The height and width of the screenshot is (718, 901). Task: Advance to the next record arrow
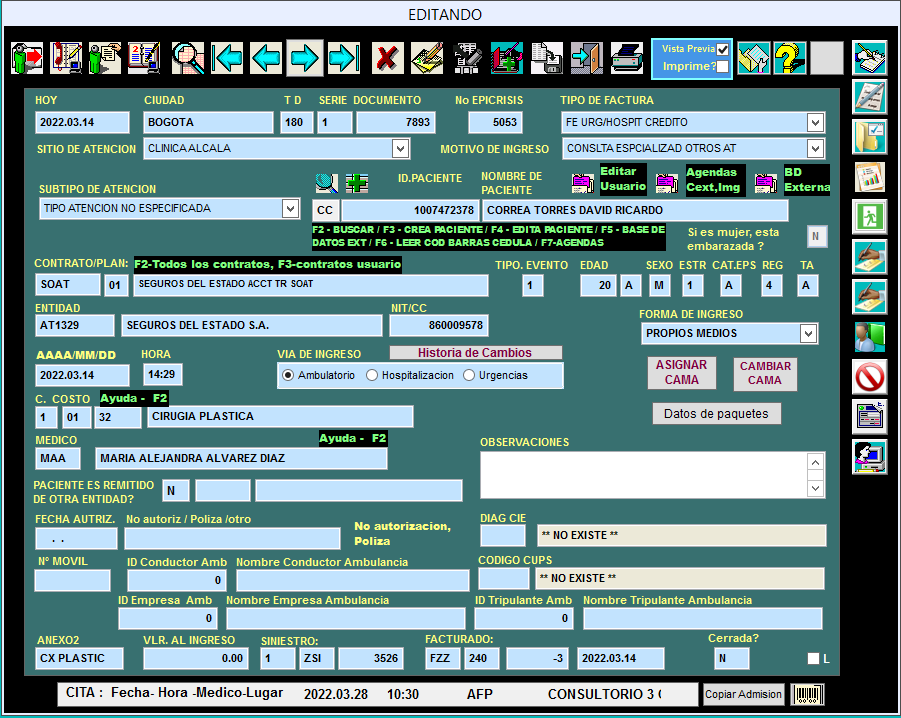click(x=305, y=58)
